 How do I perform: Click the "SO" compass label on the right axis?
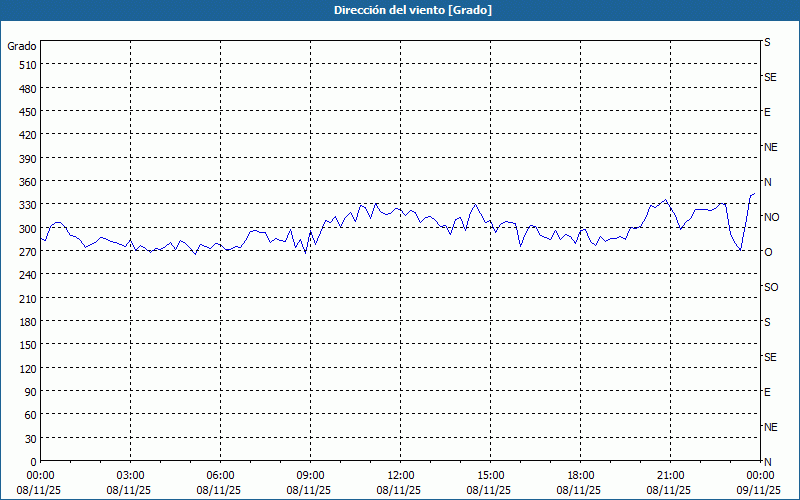point(771,287)
